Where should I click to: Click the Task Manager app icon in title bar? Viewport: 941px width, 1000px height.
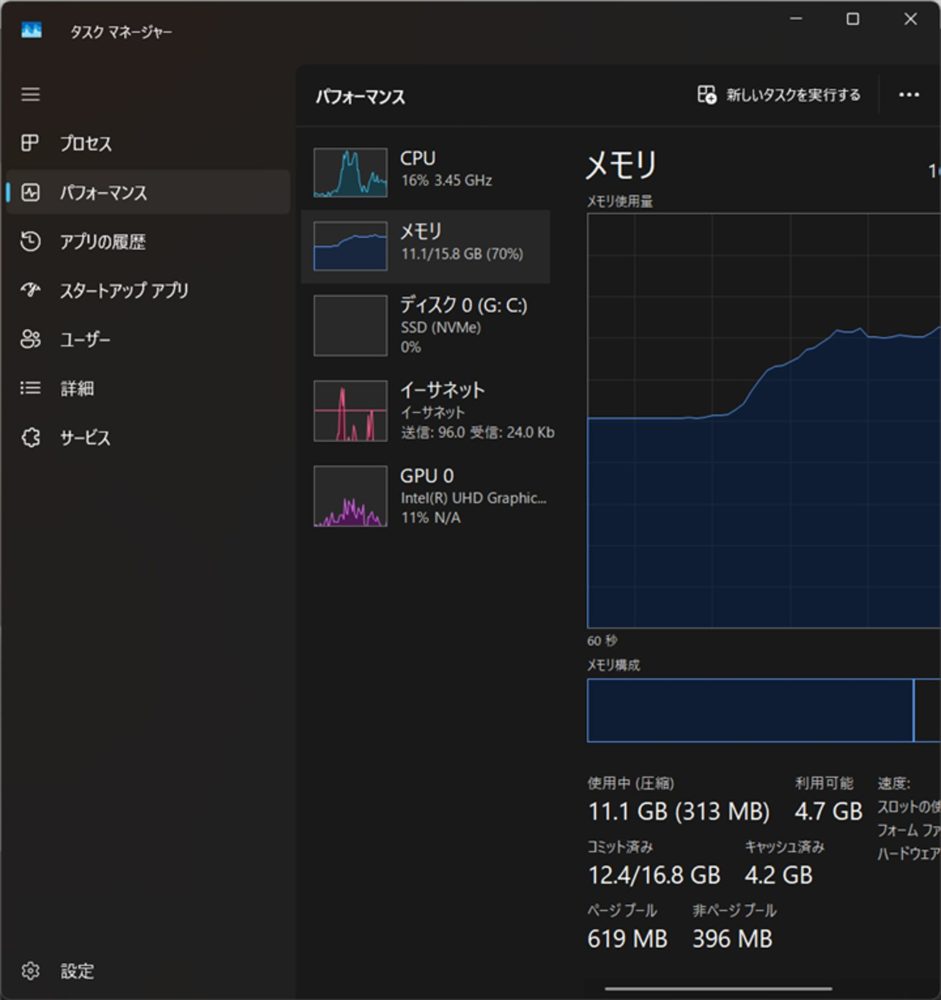(x=31, y=30)
